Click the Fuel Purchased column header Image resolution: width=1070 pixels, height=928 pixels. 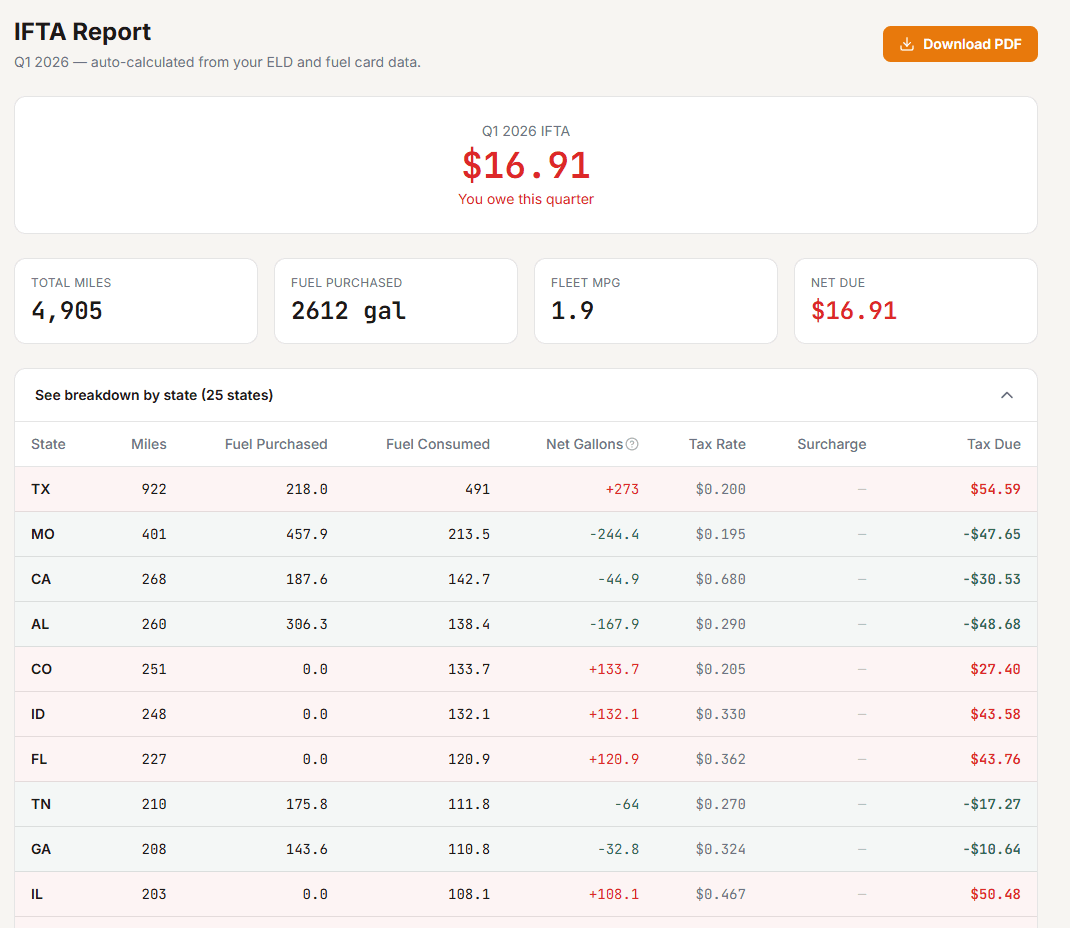coord(276,444)
